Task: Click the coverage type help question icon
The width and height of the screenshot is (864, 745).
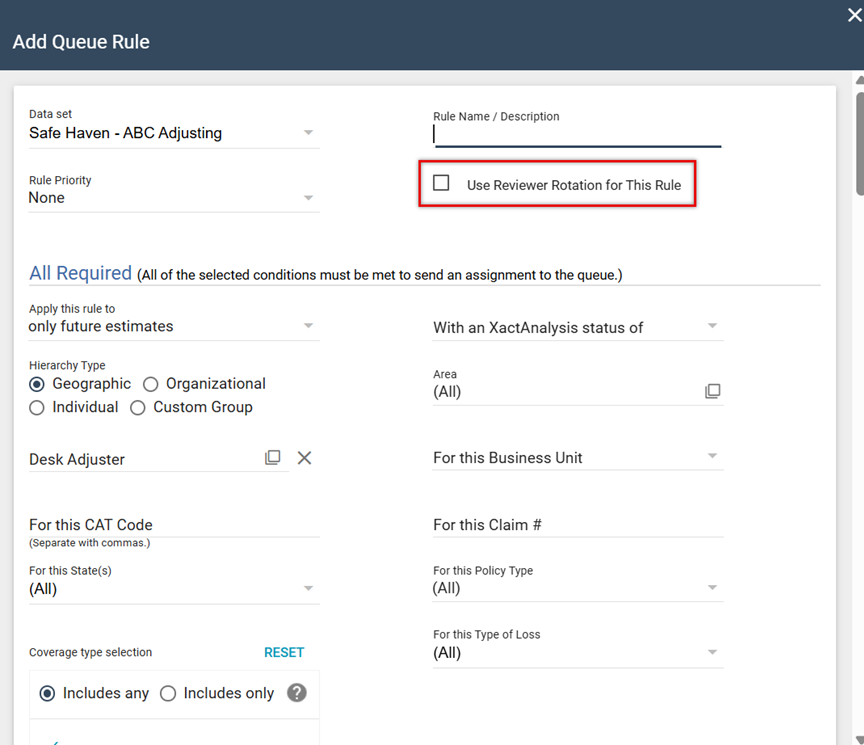Action: [296, 693]
